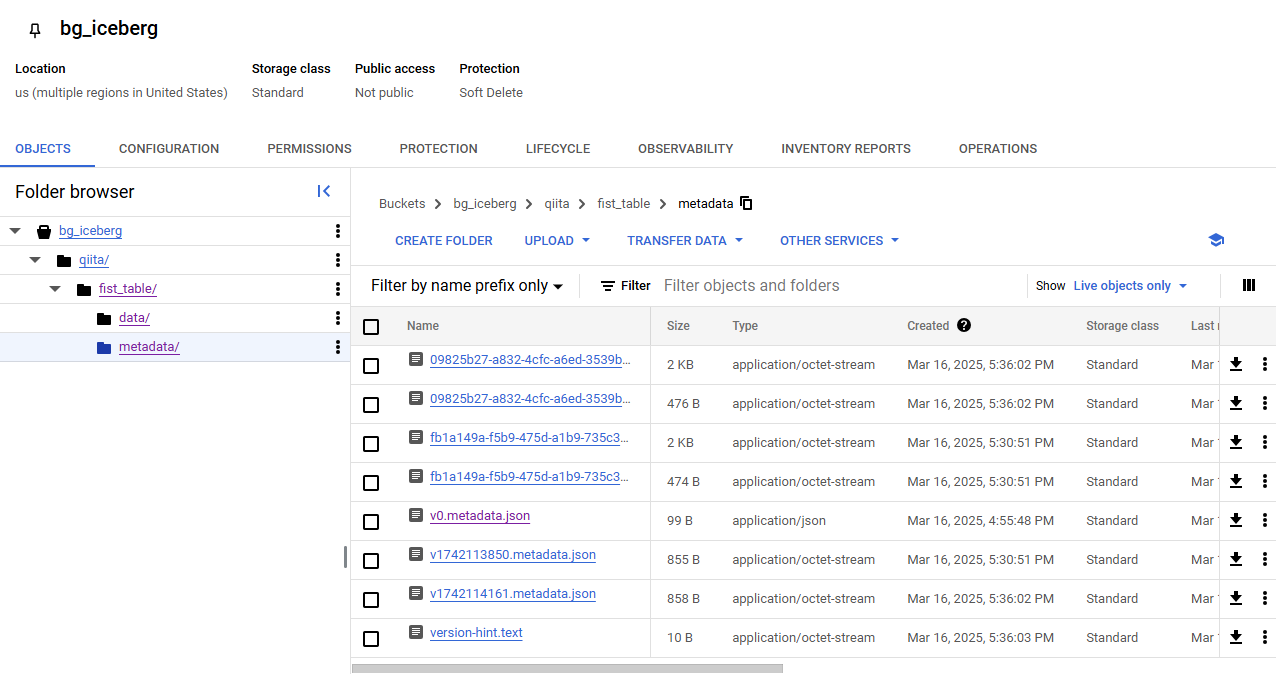
Task: Open the TRANSFER DATA dropdown
Action: (685, 240)
